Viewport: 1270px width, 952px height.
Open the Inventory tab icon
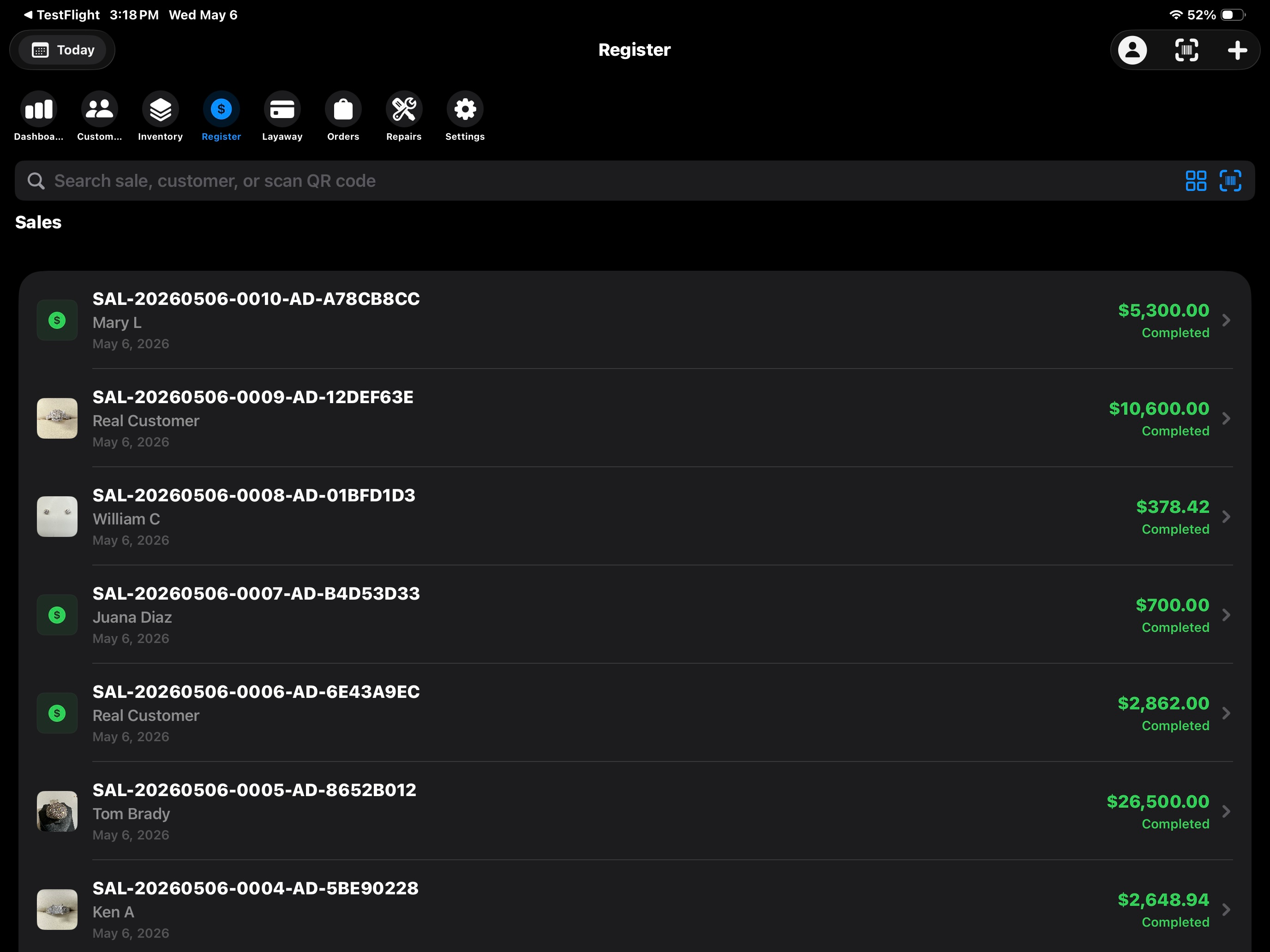click(160, 109)
